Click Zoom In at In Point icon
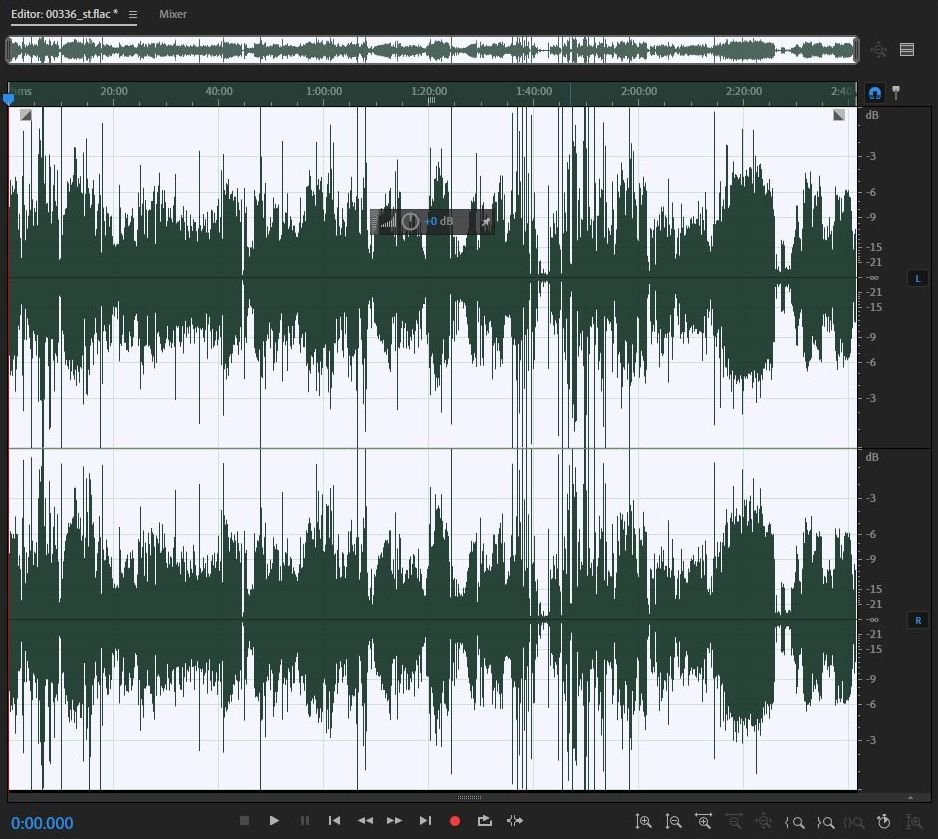This screenshot has width=938, height=839. tap(795, 822)
